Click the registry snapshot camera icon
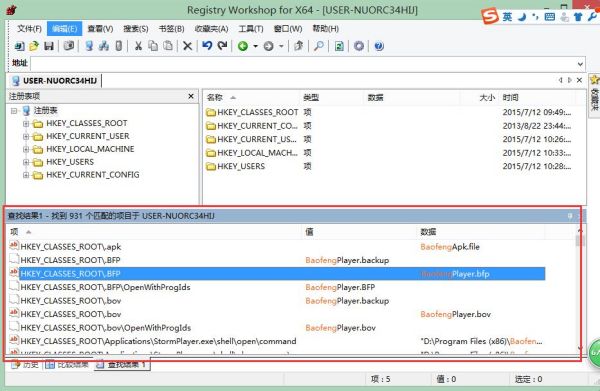Screen dimensions: 600x391 [69, 46]
